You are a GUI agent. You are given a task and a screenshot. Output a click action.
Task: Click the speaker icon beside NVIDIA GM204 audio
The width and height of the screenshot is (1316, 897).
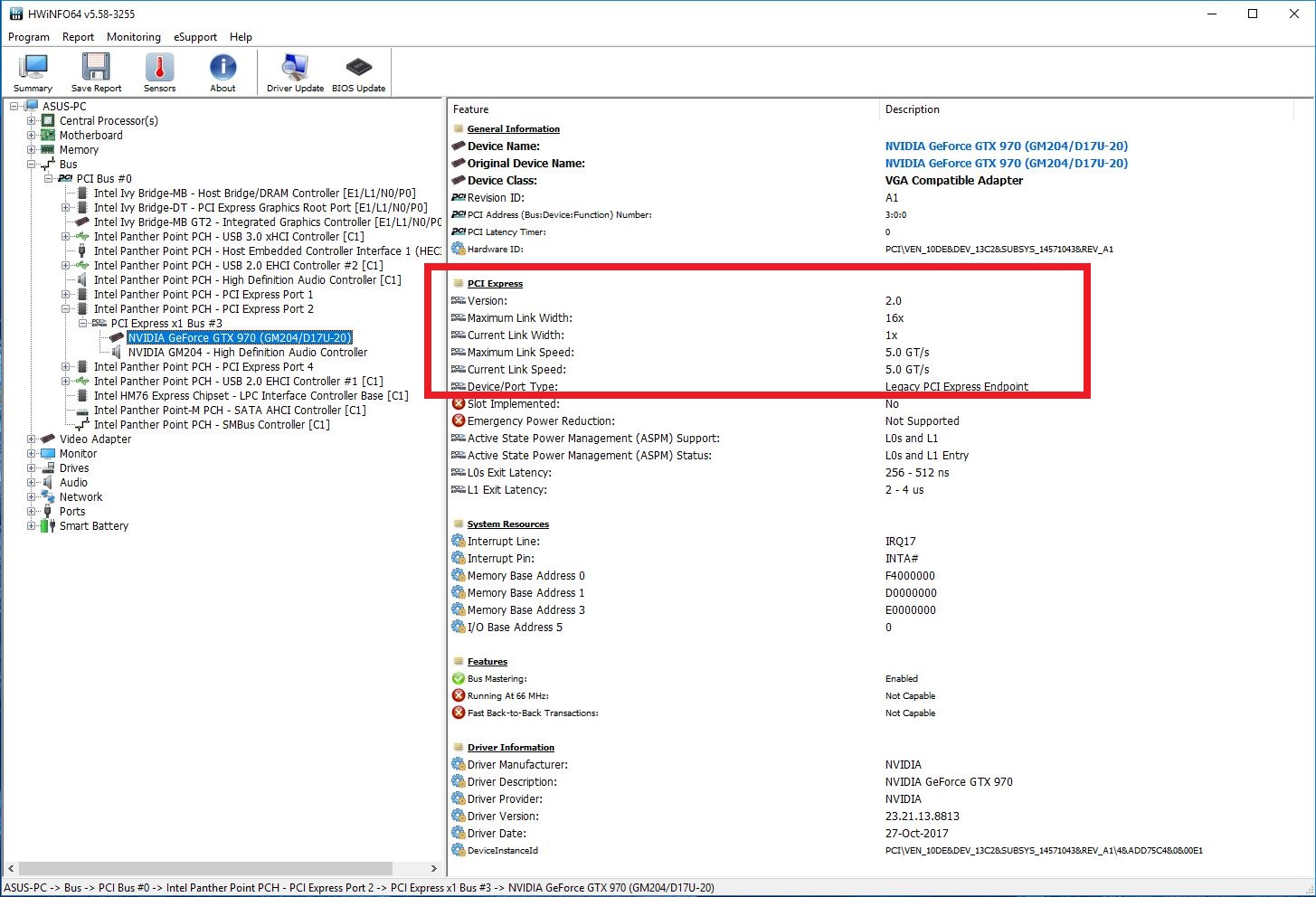[117, 352]
